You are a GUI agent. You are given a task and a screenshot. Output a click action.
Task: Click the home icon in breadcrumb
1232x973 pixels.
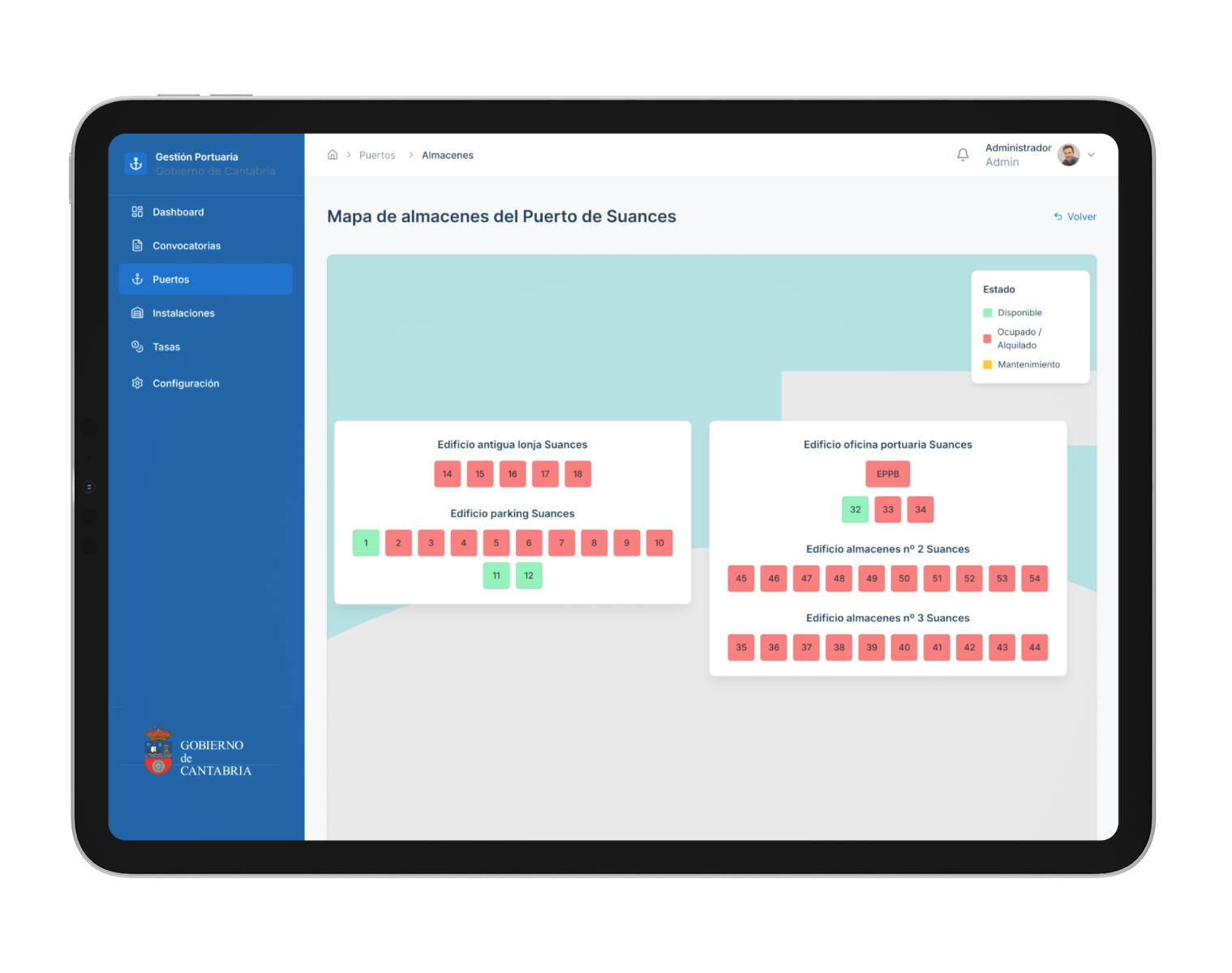(x=333, y=155)
